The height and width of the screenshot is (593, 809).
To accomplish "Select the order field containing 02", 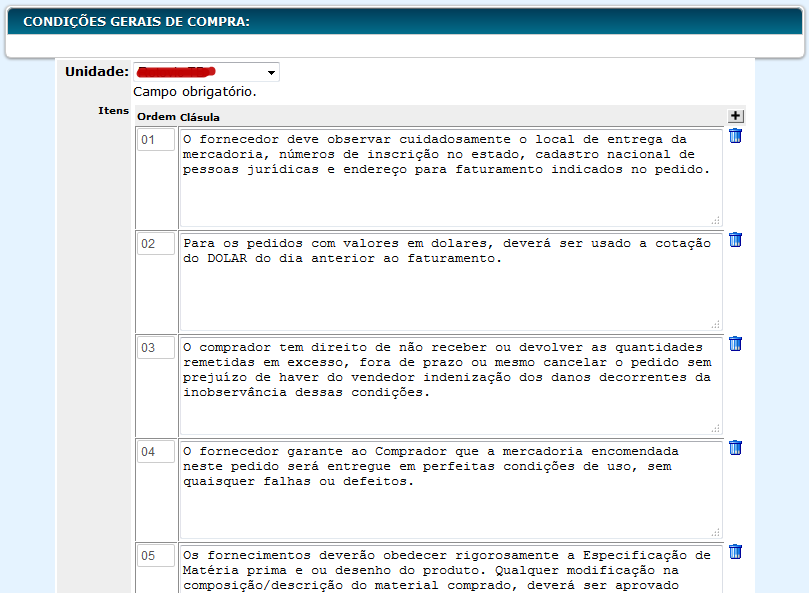I will [156, 244].
